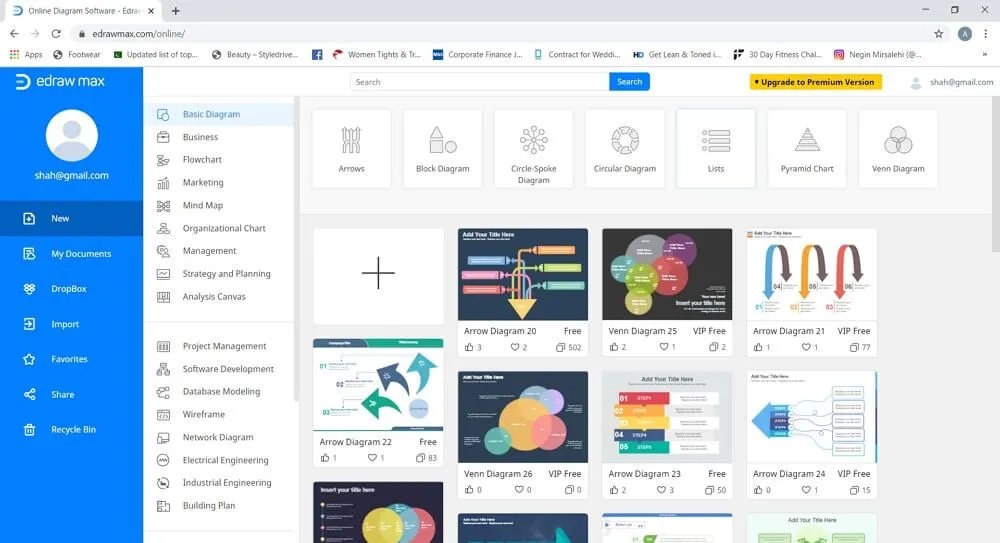Open the Arrows diagram type tile

coord(351,148)
